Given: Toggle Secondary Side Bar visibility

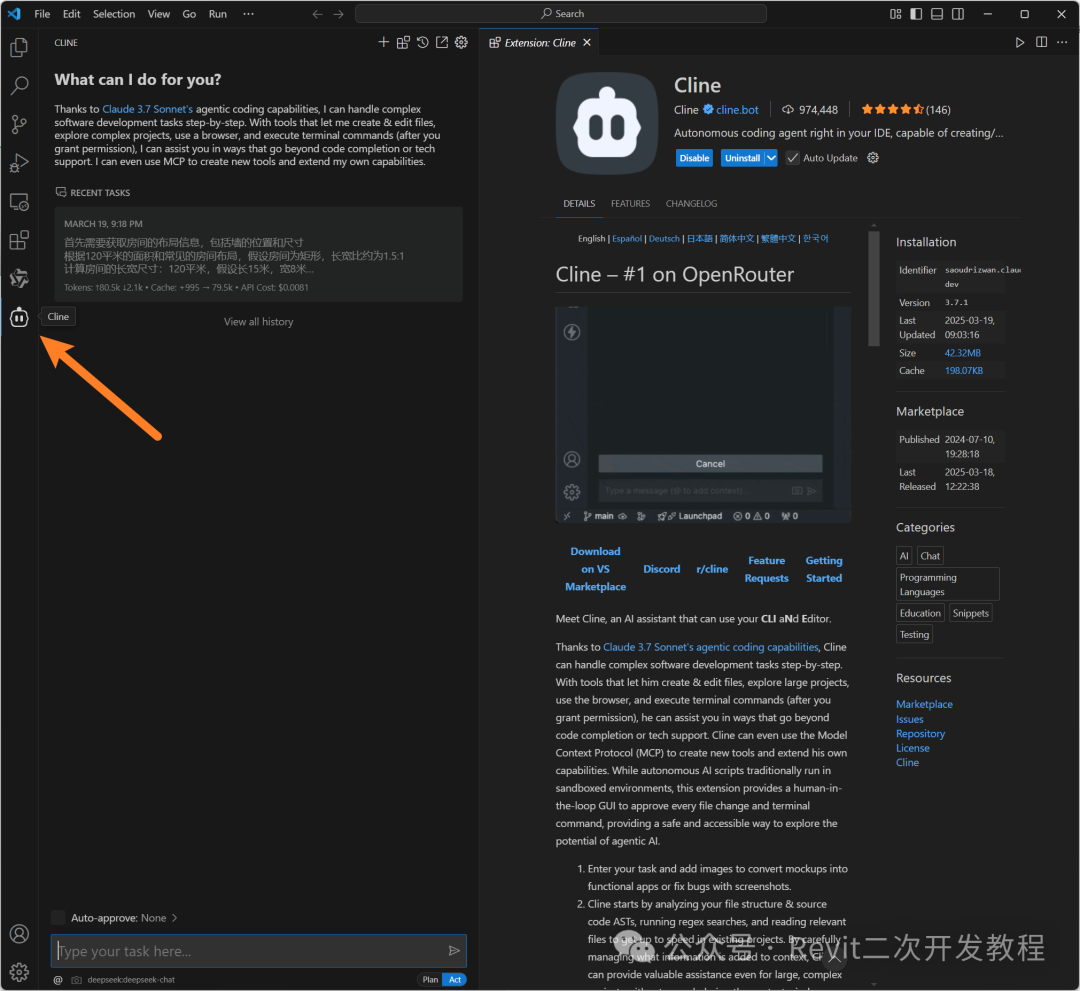Looking at the screenshot, I should click(958, 14).
